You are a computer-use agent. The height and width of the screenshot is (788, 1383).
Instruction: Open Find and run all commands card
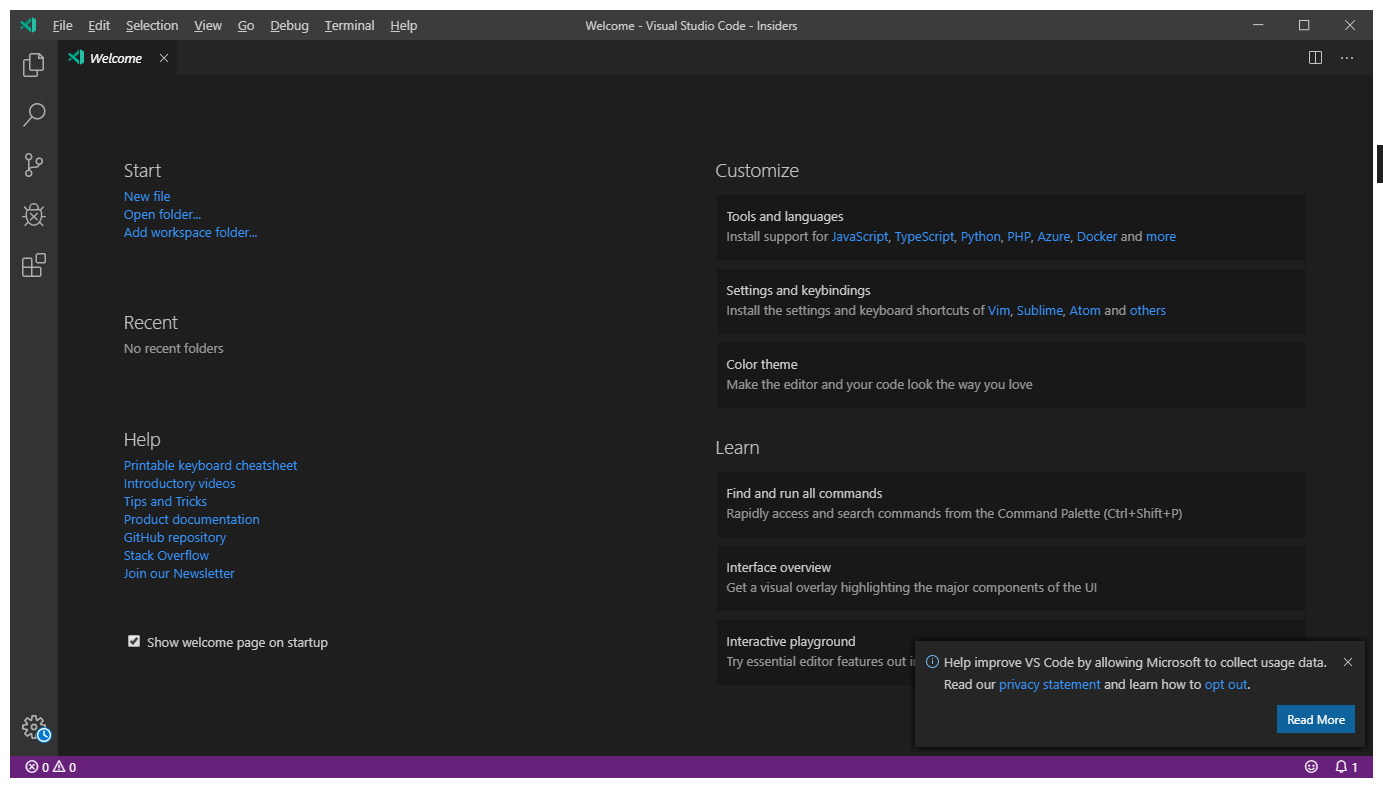[1011, 504]
